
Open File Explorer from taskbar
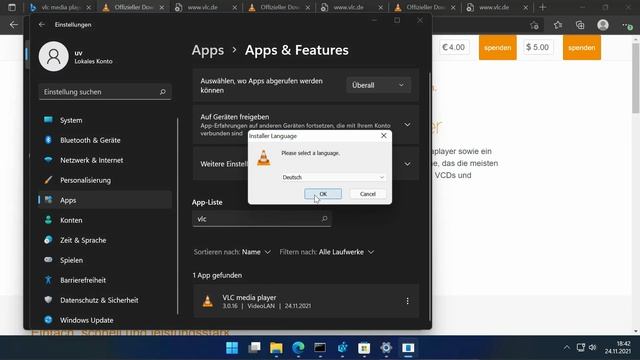pos(276,348)
